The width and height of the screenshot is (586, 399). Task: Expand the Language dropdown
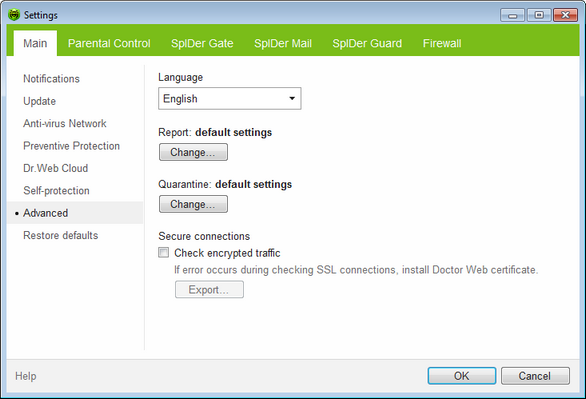click(x=229, y=99)
